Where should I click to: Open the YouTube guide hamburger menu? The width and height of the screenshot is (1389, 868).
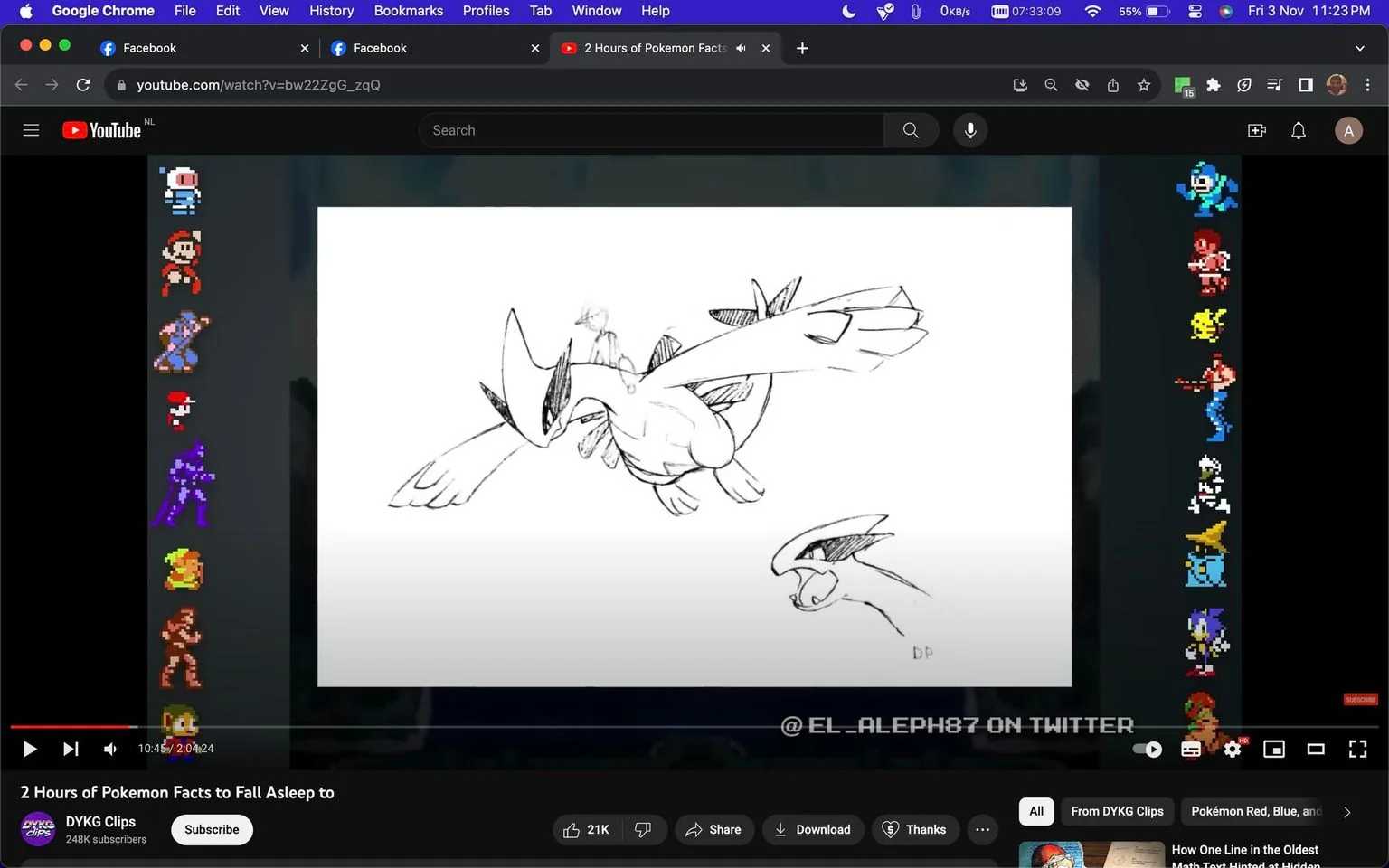tap(31, 130)
